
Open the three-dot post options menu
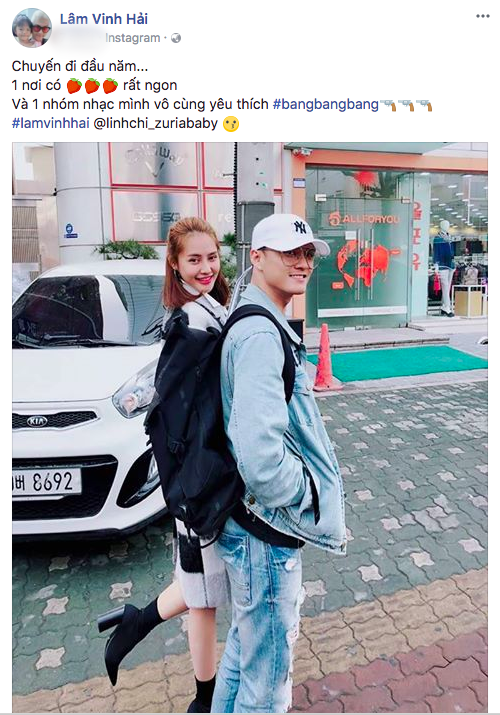[482, 16]
